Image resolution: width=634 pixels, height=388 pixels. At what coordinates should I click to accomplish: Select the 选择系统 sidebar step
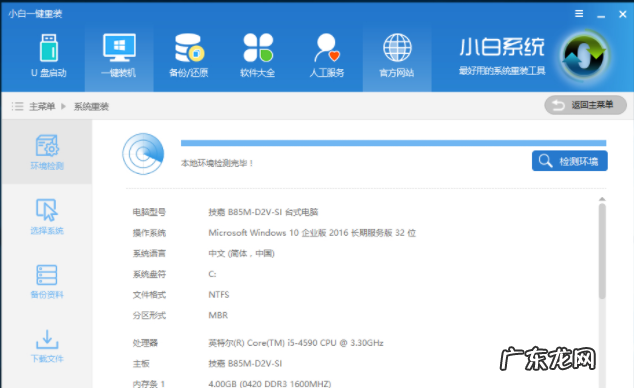(47, 217)
